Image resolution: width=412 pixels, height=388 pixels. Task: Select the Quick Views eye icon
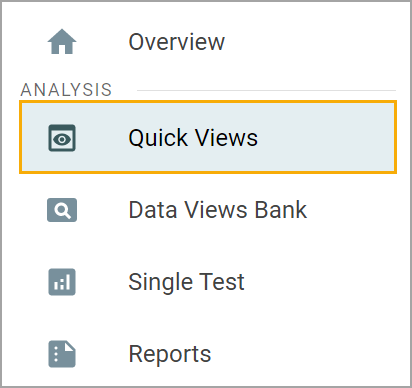point(62,138)
